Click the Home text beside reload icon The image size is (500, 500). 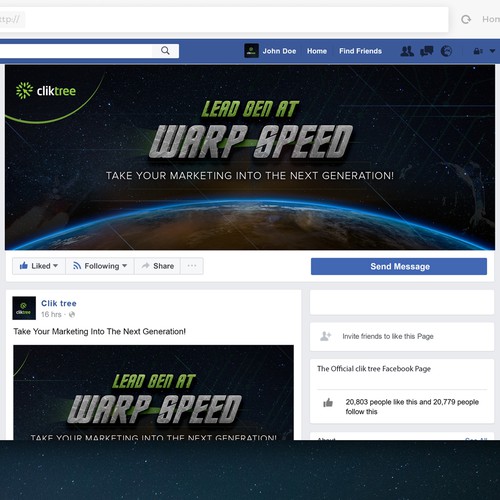pyautogui.click(x=491, y=19)
